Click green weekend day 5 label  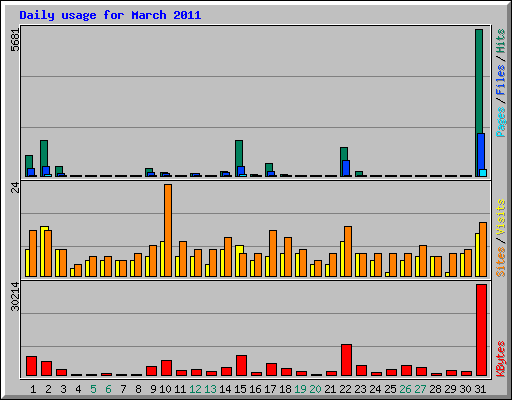(x=93, y=389)
